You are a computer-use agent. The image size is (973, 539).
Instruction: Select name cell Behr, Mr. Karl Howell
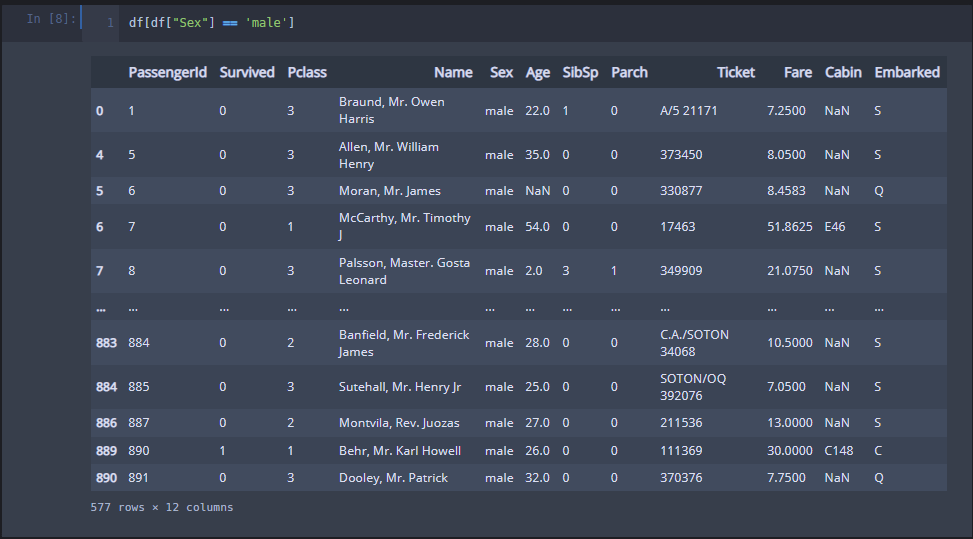pos(400,451)
